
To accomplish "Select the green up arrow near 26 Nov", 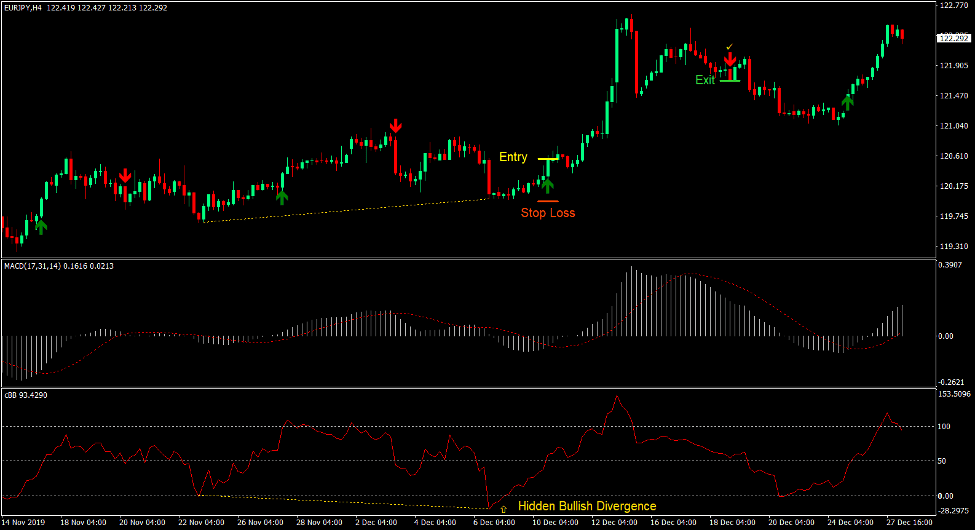I will (282, 196).
